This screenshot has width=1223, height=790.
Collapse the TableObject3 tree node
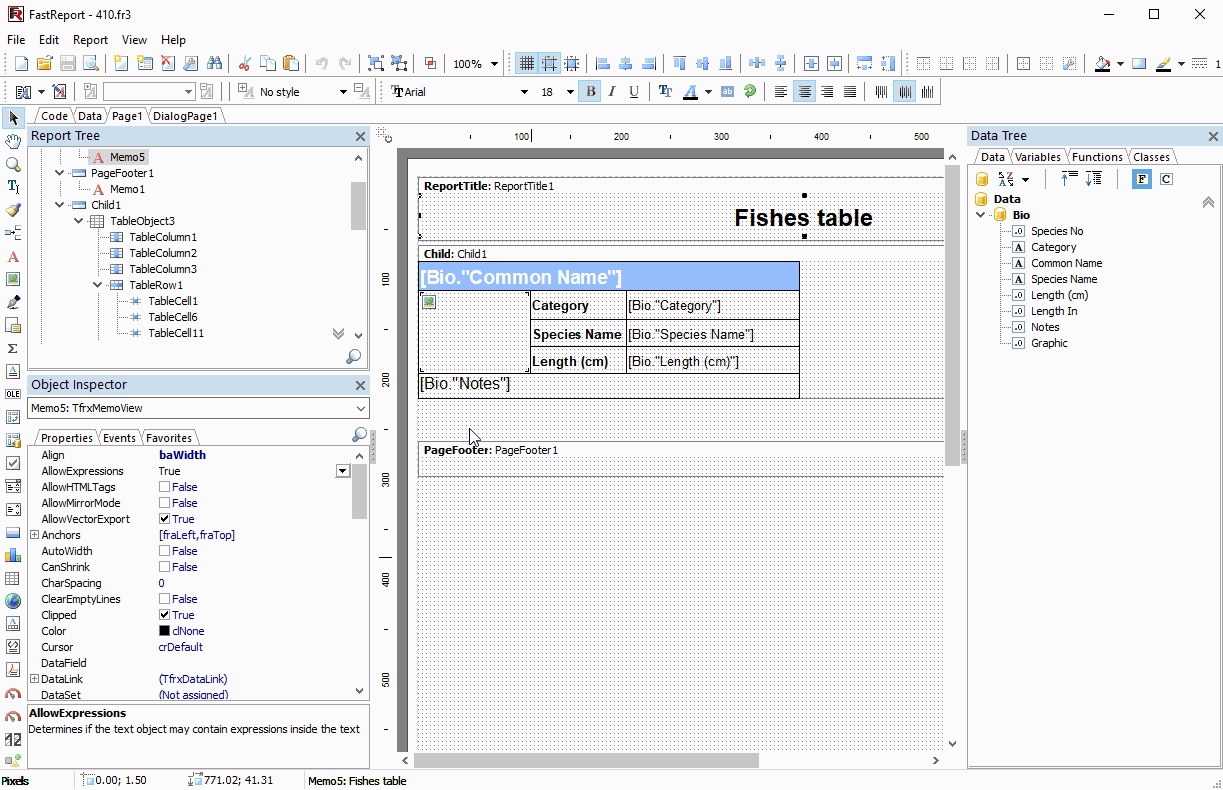[x=79, y=221]
